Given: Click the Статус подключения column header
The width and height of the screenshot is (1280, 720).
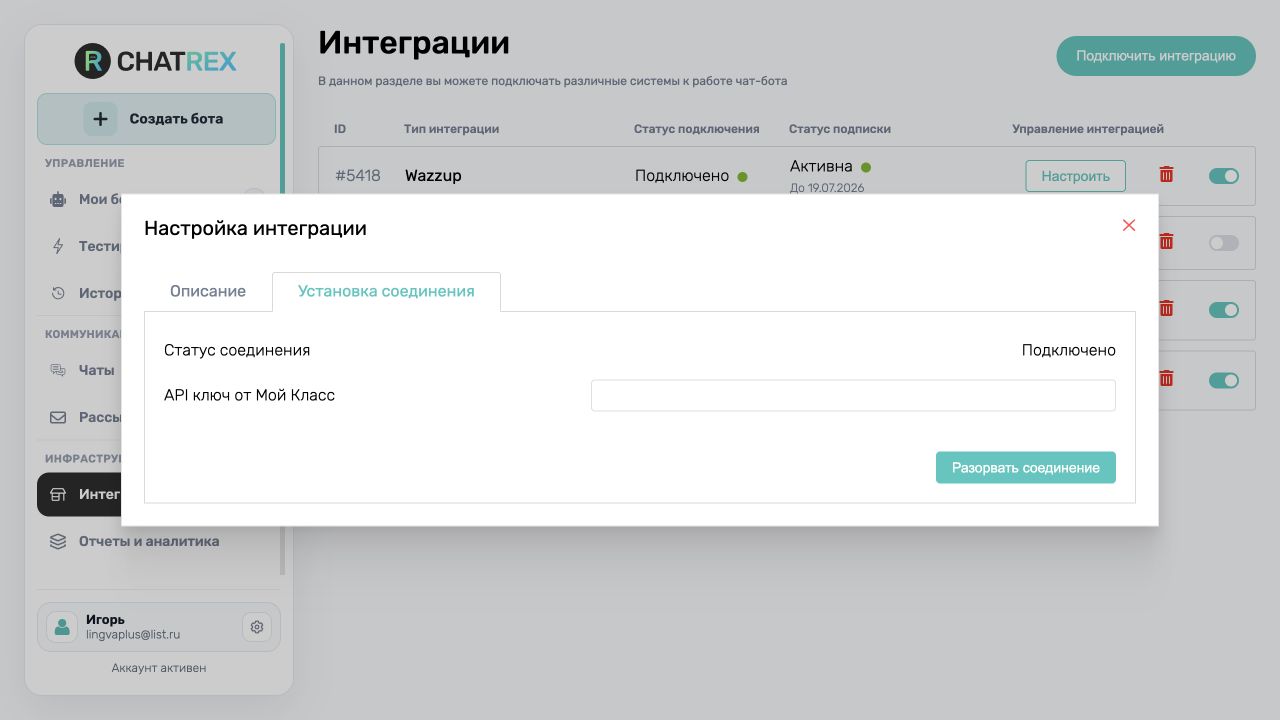Looking at the screenshot, I should pos(697,129).
